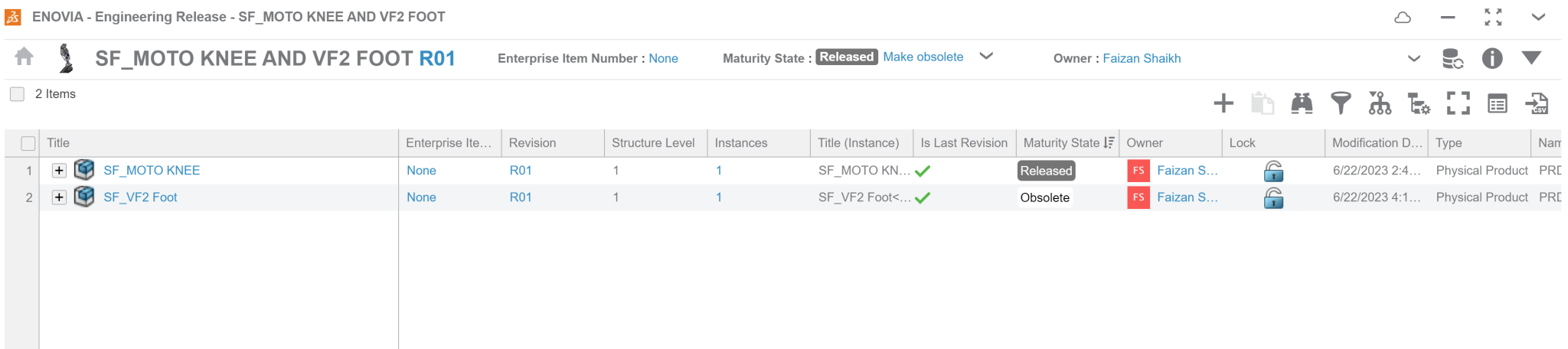Click the table view display icon
Image resolution: width=1568 pixels, height=349 pixels.
coord(1498,103)
